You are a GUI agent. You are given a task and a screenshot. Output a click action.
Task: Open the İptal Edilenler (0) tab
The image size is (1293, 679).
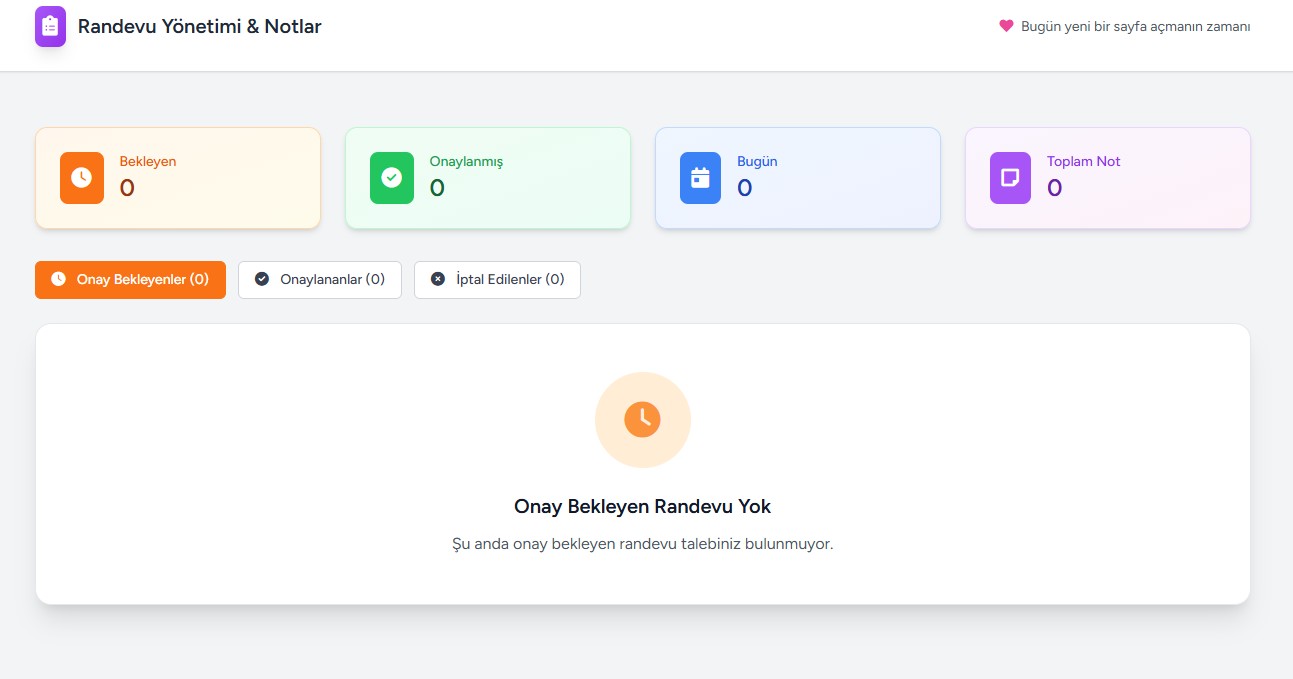tap(498, 280)
